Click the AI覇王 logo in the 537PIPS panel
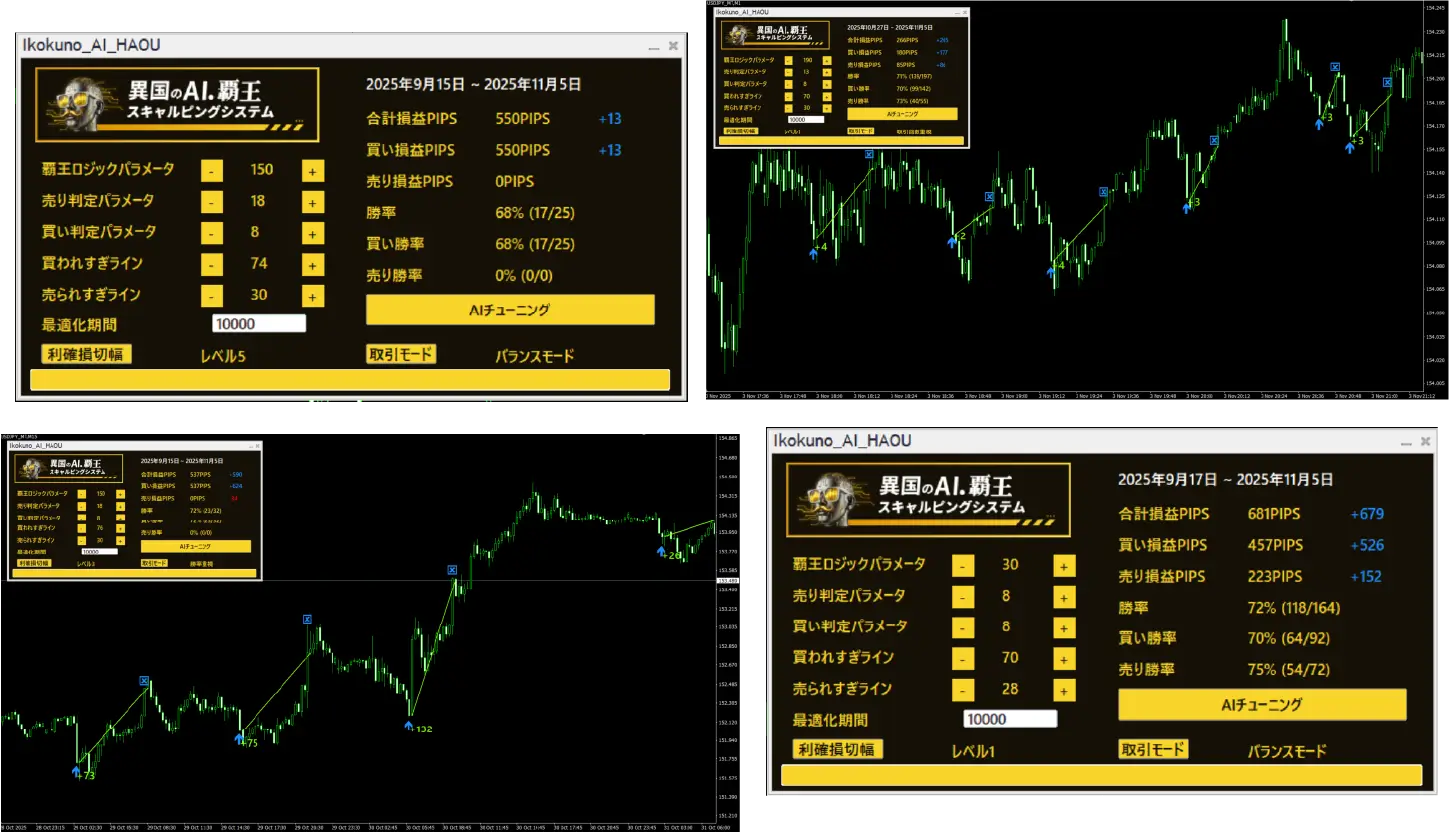The height and width of the screenshot is (833, 1449). (x=66, y=468)
